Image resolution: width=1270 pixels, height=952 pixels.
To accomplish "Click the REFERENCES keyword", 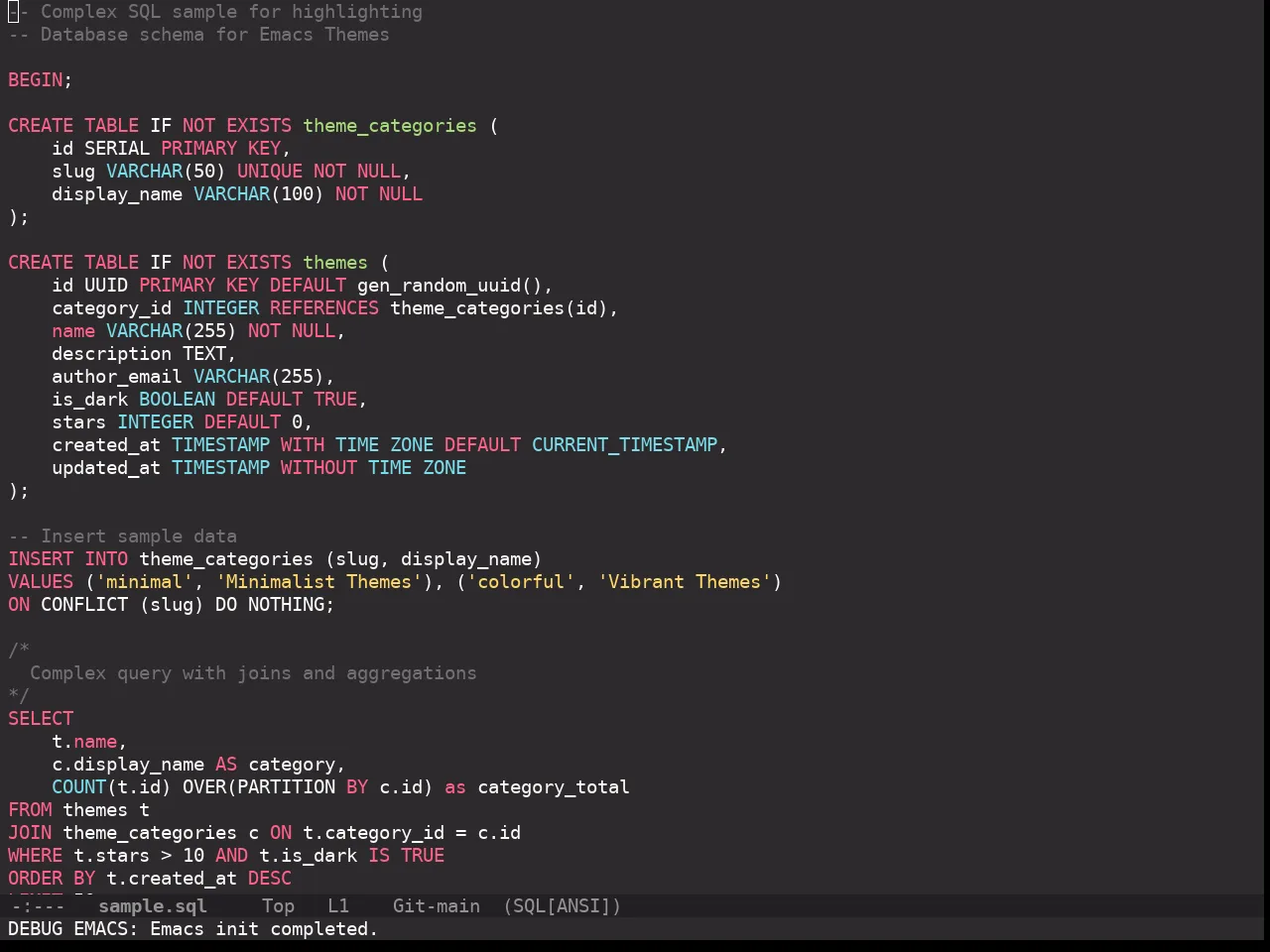I will tap(324, 308).
